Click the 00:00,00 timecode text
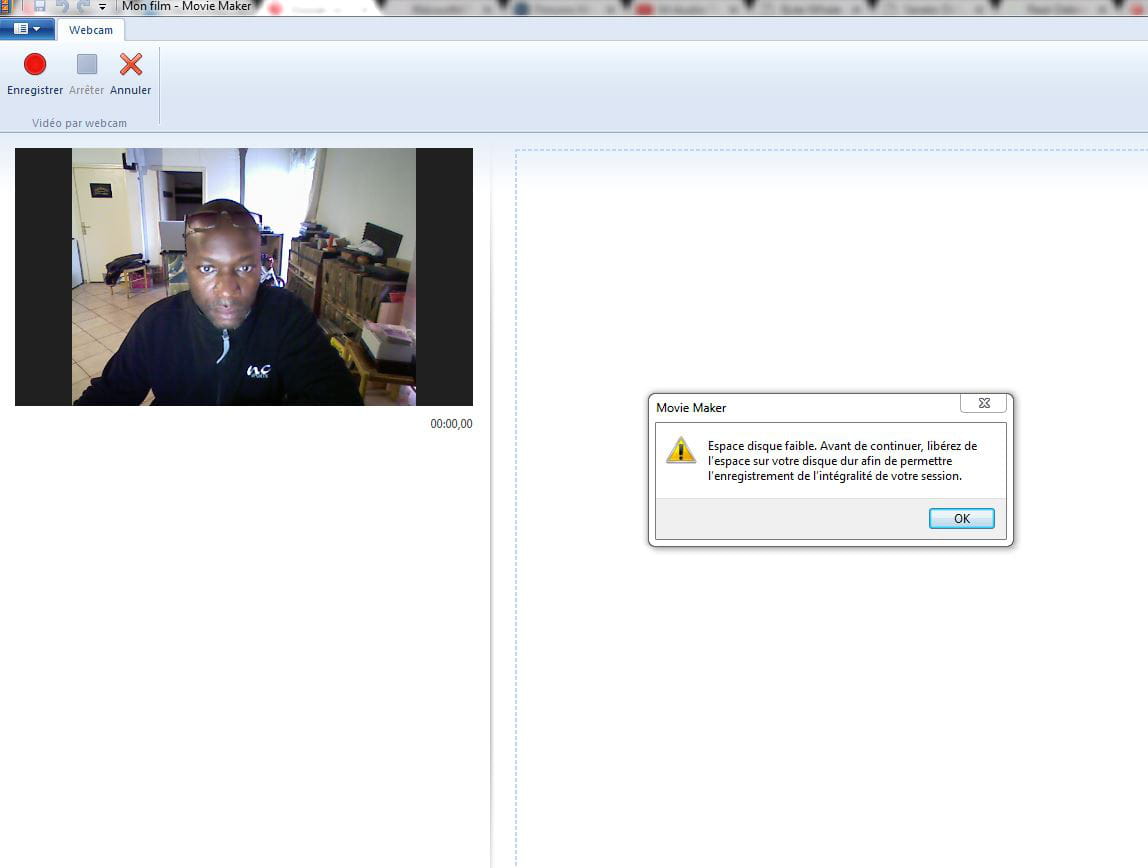 [x=451, y=424]
